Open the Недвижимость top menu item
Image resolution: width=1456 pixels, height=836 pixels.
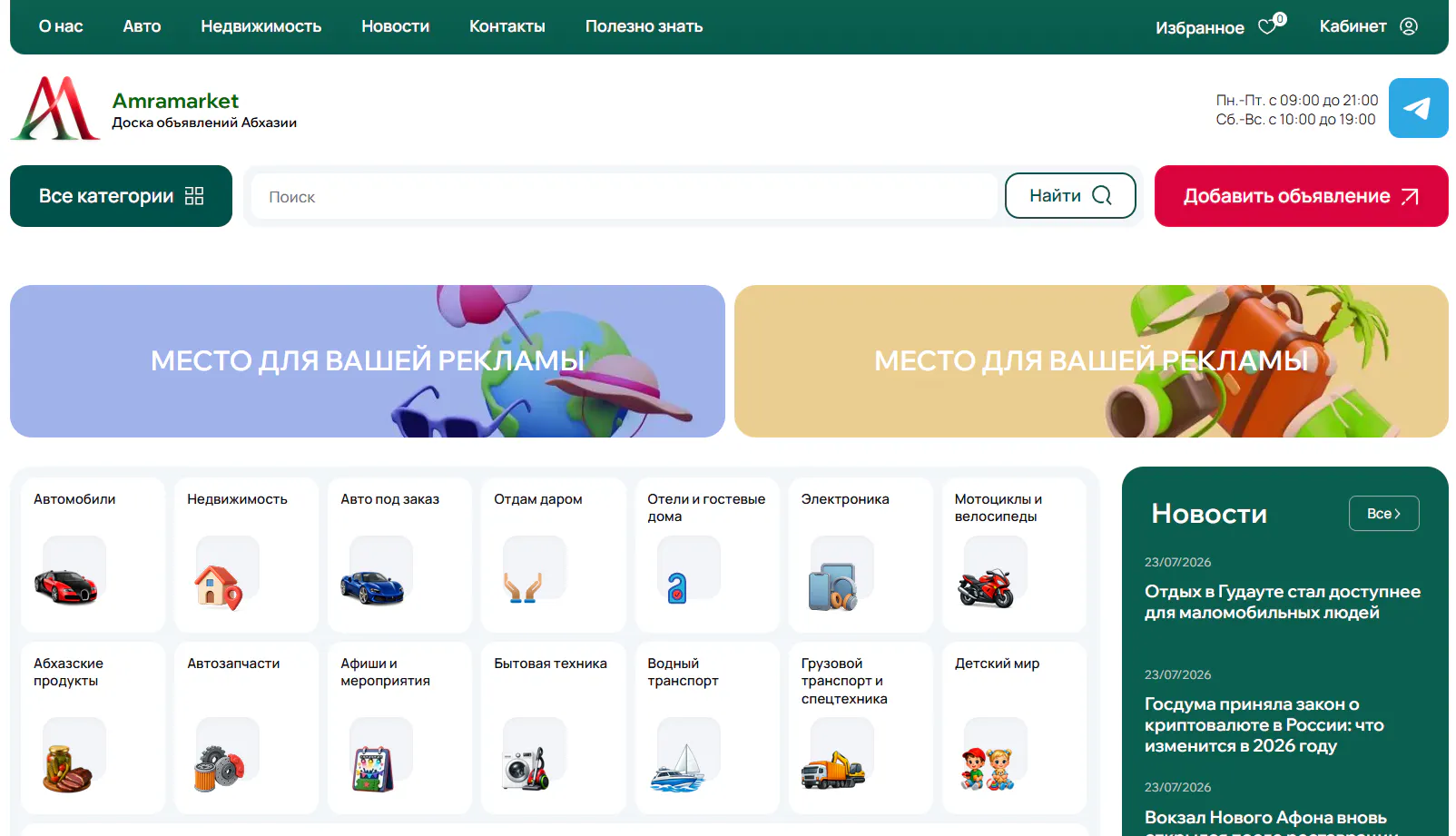point(261,26)
